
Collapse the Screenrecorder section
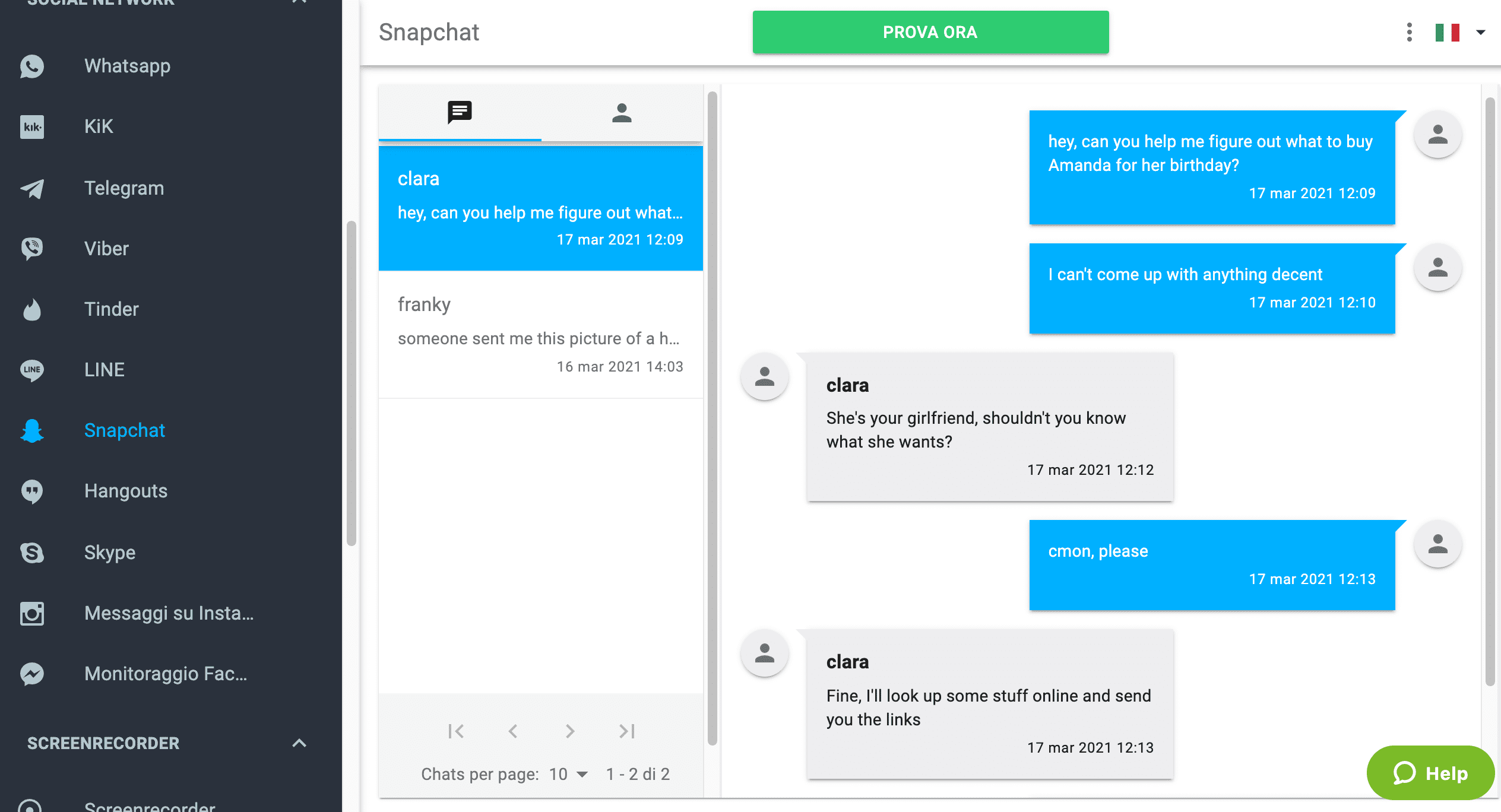[x=299, y=743]
